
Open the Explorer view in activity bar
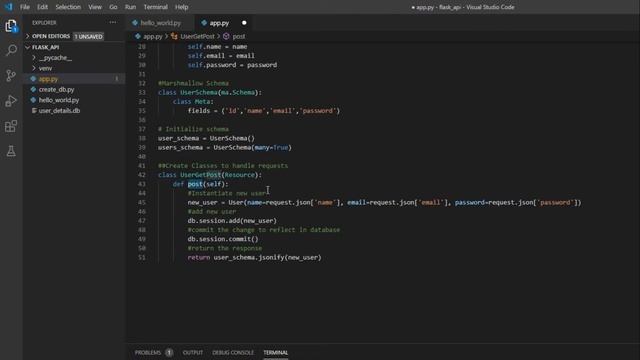pyautogui.click(x=11, y=26)
